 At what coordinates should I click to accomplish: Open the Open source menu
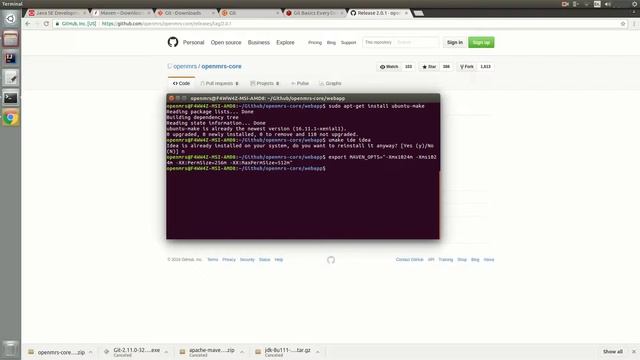[226, 42]
